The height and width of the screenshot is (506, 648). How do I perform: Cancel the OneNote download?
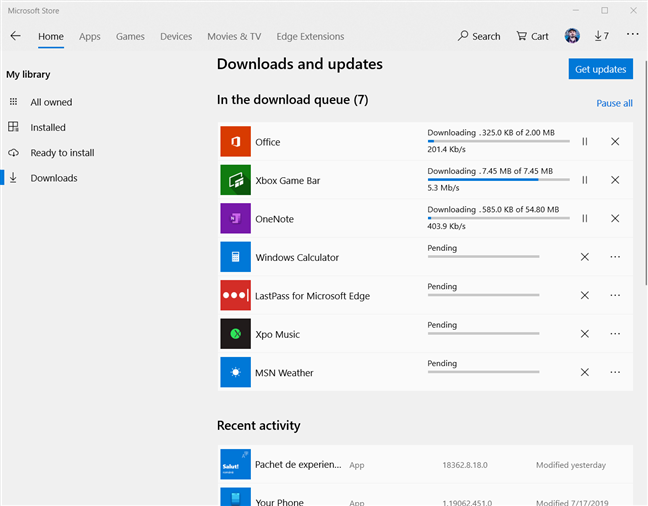(x=615, y=218)
